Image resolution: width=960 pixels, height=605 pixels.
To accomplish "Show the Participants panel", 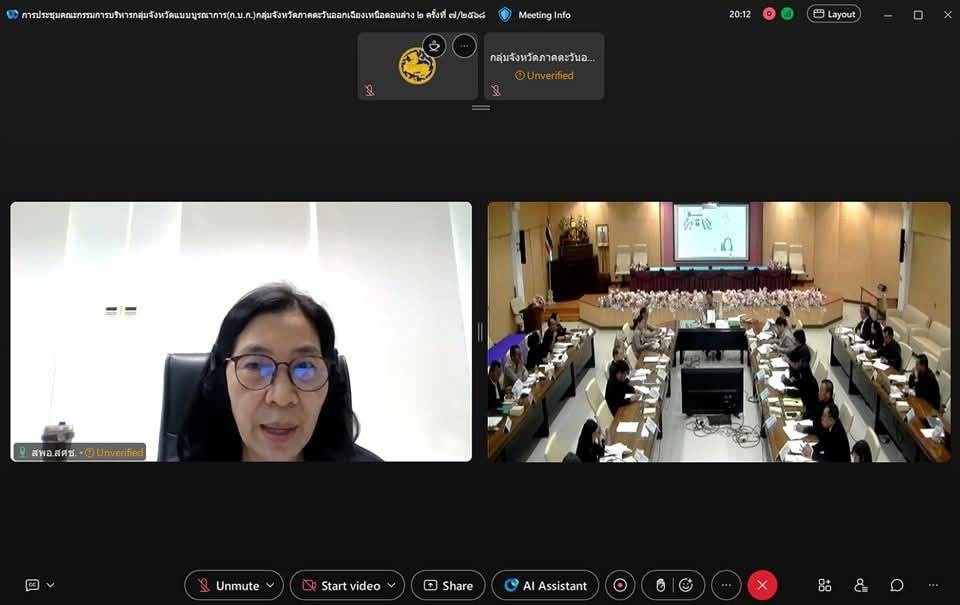I will point(861,585).
